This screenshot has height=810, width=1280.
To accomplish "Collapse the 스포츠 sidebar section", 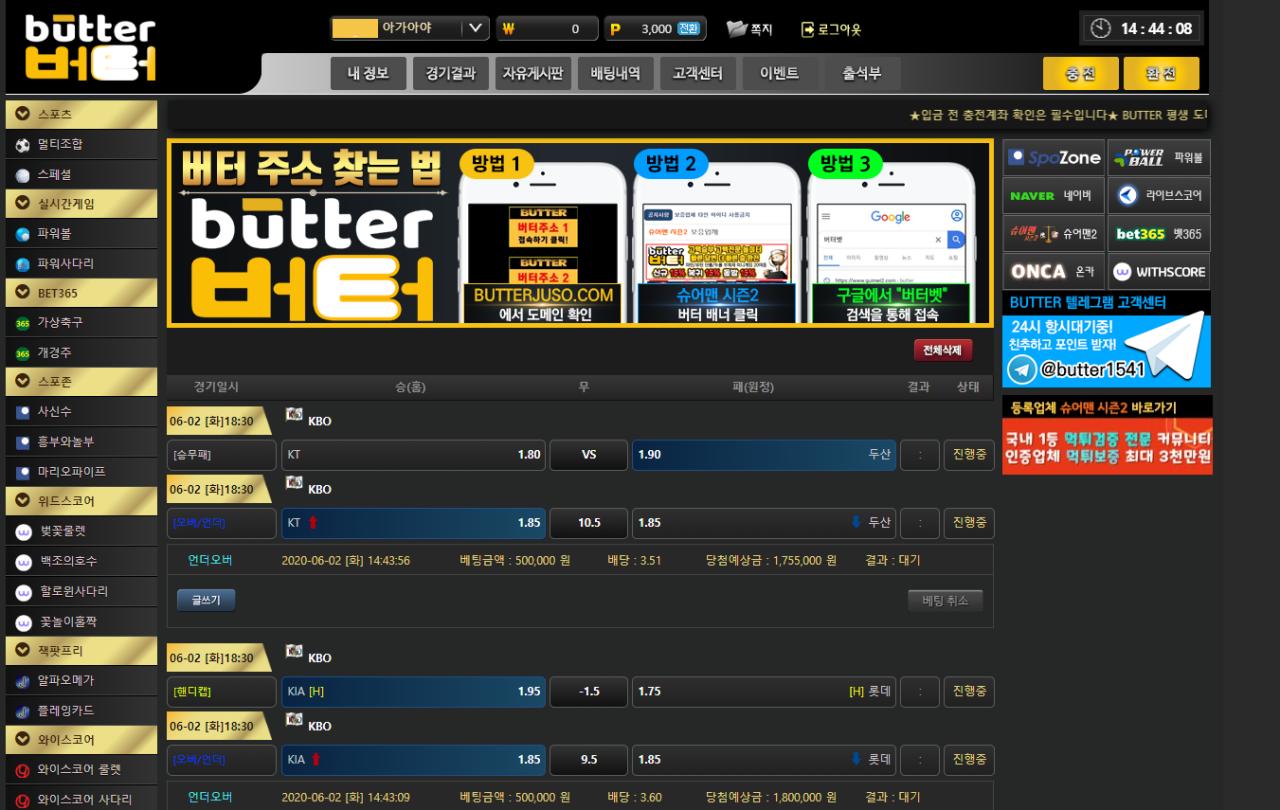I will tap(23, 114).
